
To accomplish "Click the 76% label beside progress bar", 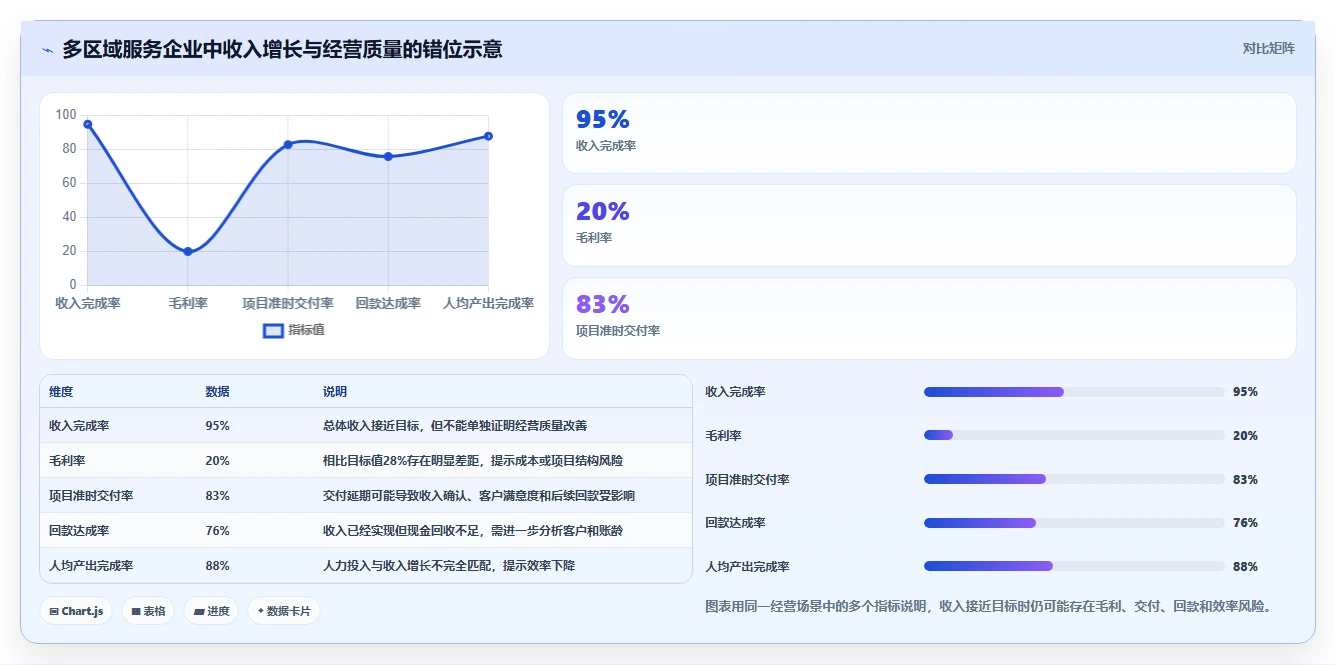I will pos(1245,523).
